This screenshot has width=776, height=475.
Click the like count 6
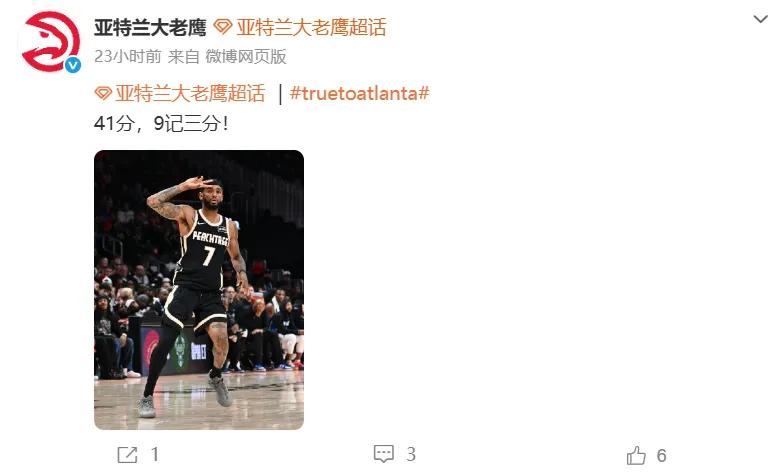point(661,455)
